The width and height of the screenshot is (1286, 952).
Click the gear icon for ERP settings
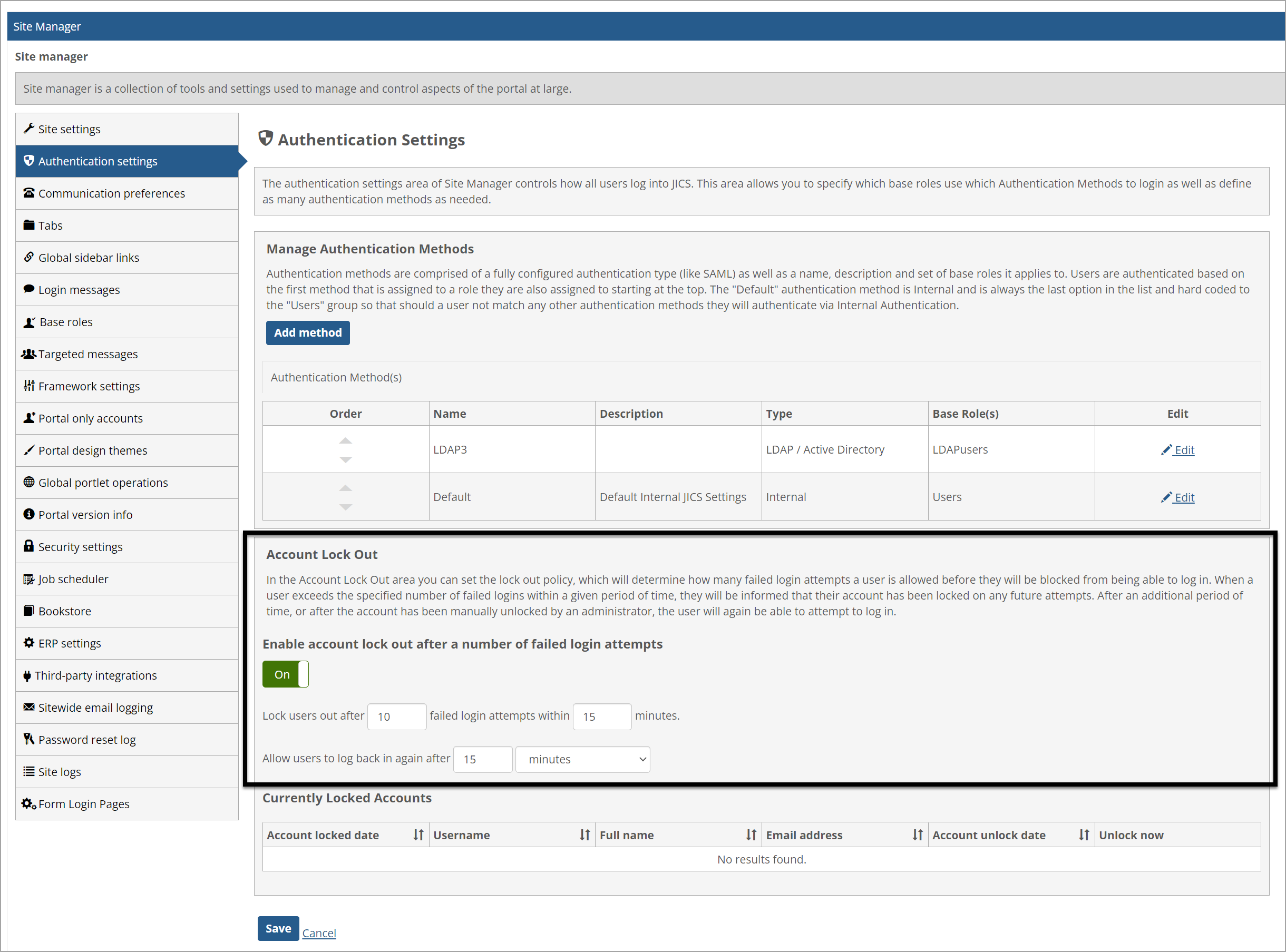point(29,643)
